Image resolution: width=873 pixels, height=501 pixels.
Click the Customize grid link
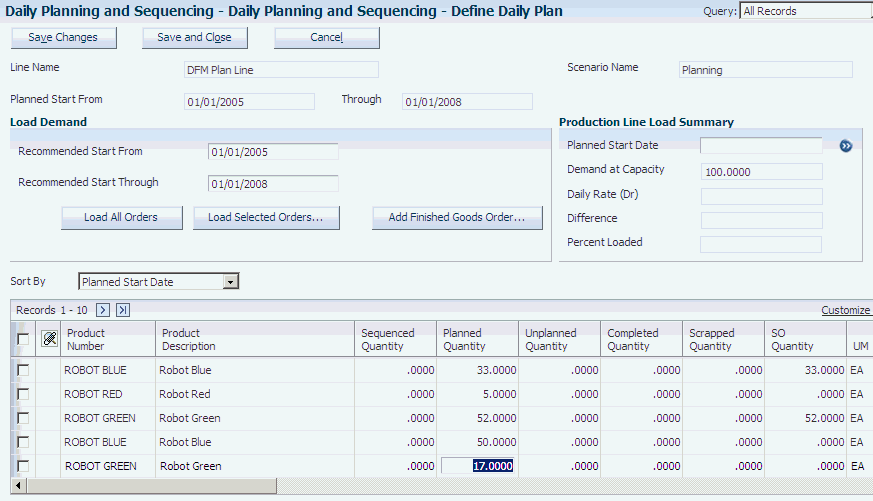pyautogui.click(x=845, y=311)
